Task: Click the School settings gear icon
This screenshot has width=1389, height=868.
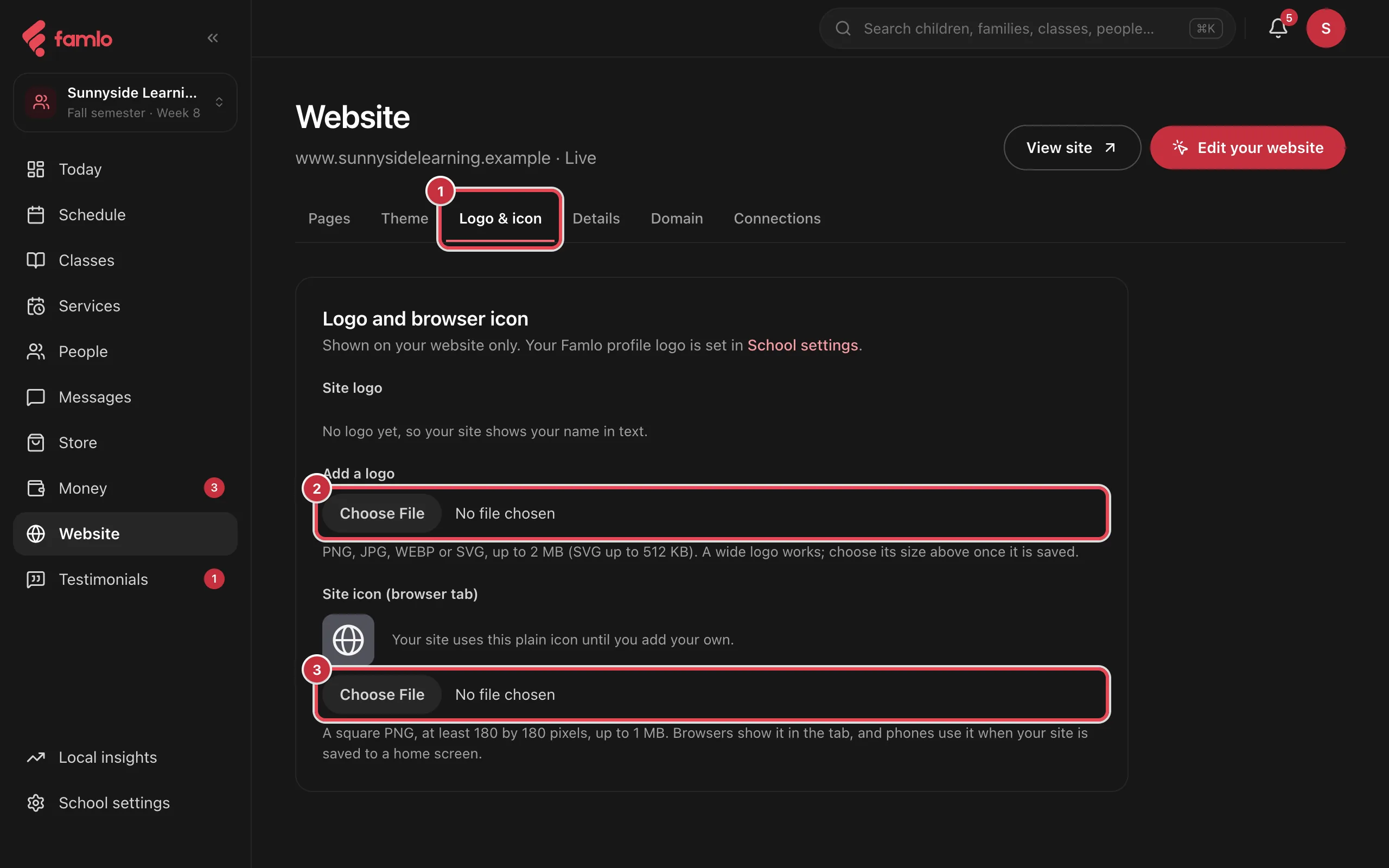Action: pyautogui.click(x=36, y=802)
